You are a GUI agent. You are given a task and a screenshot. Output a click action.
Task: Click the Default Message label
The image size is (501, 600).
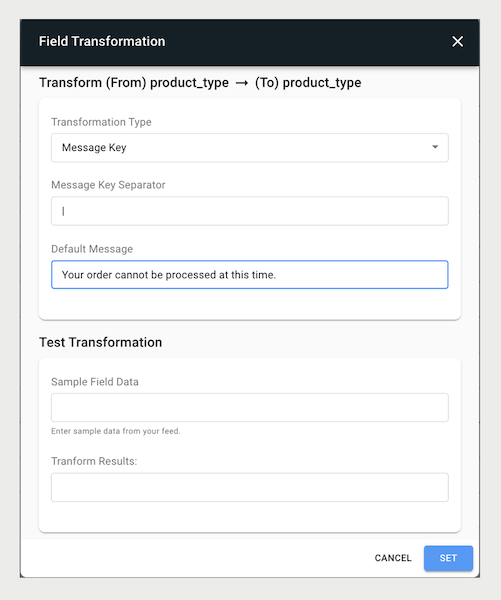pyautogui.click(x=92, y=249)
